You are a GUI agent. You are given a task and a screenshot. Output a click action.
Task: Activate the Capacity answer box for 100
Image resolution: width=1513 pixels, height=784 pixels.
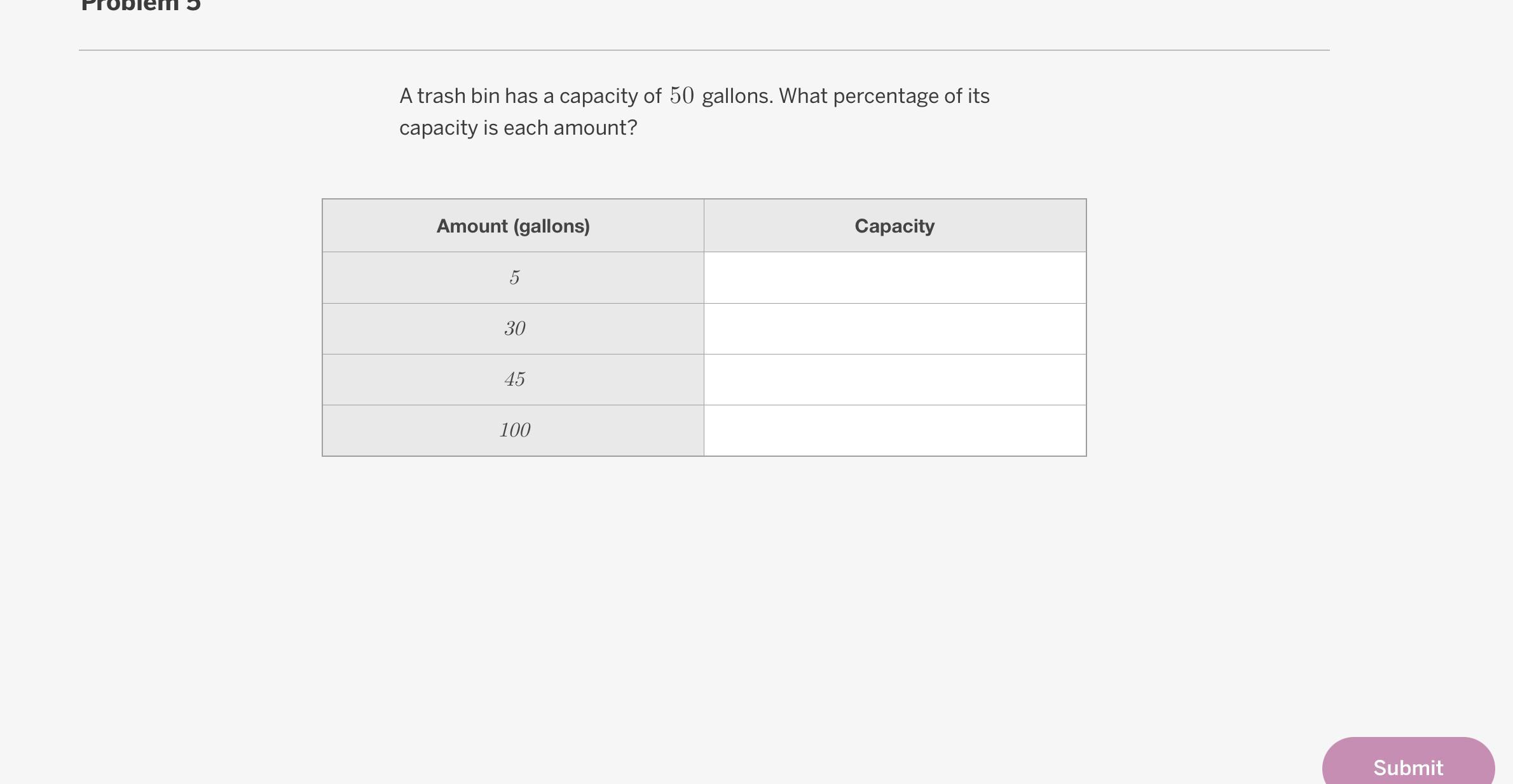coord(894,430)
